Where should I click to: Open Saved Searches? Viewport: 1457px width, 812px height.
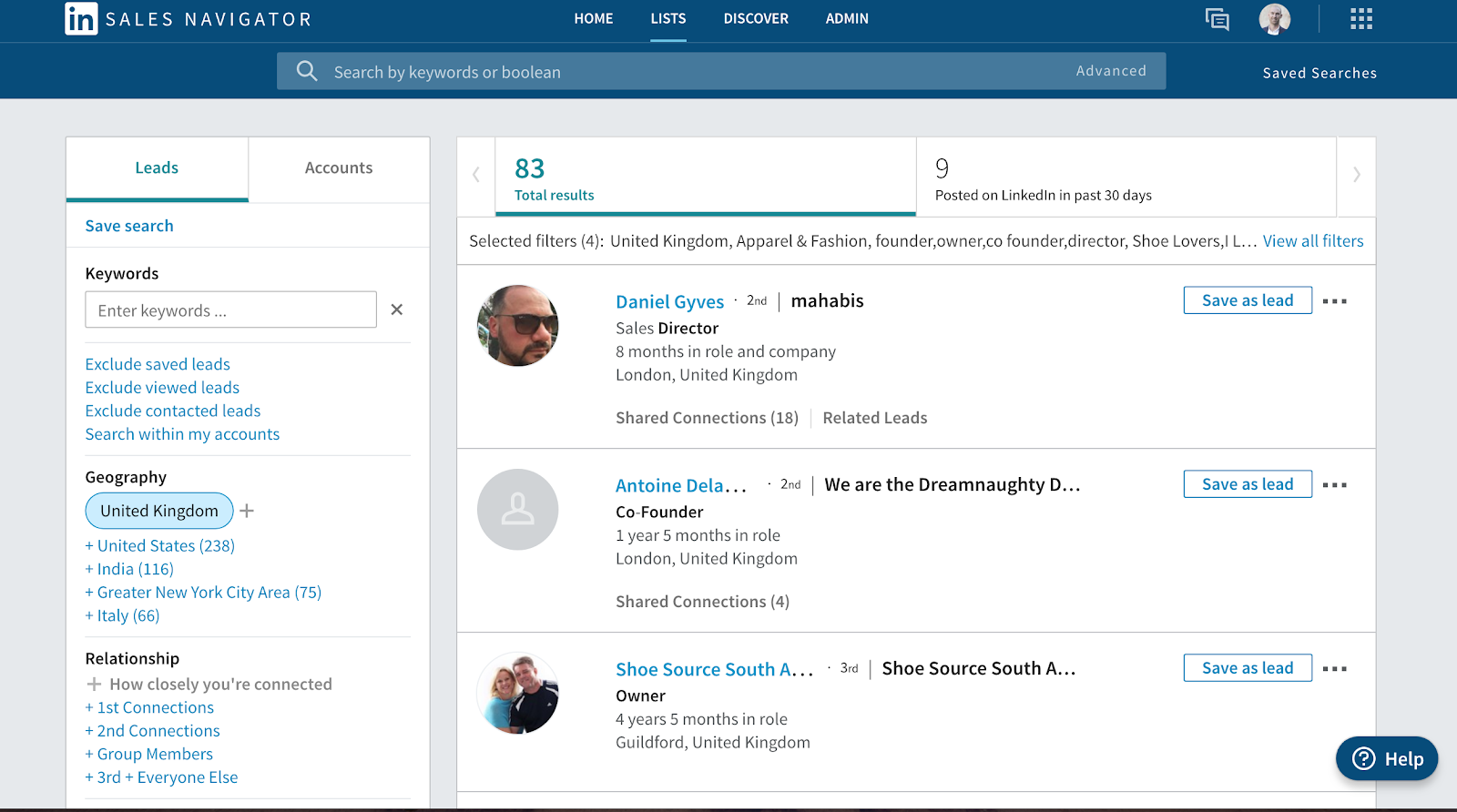[x=1319, y=73]
